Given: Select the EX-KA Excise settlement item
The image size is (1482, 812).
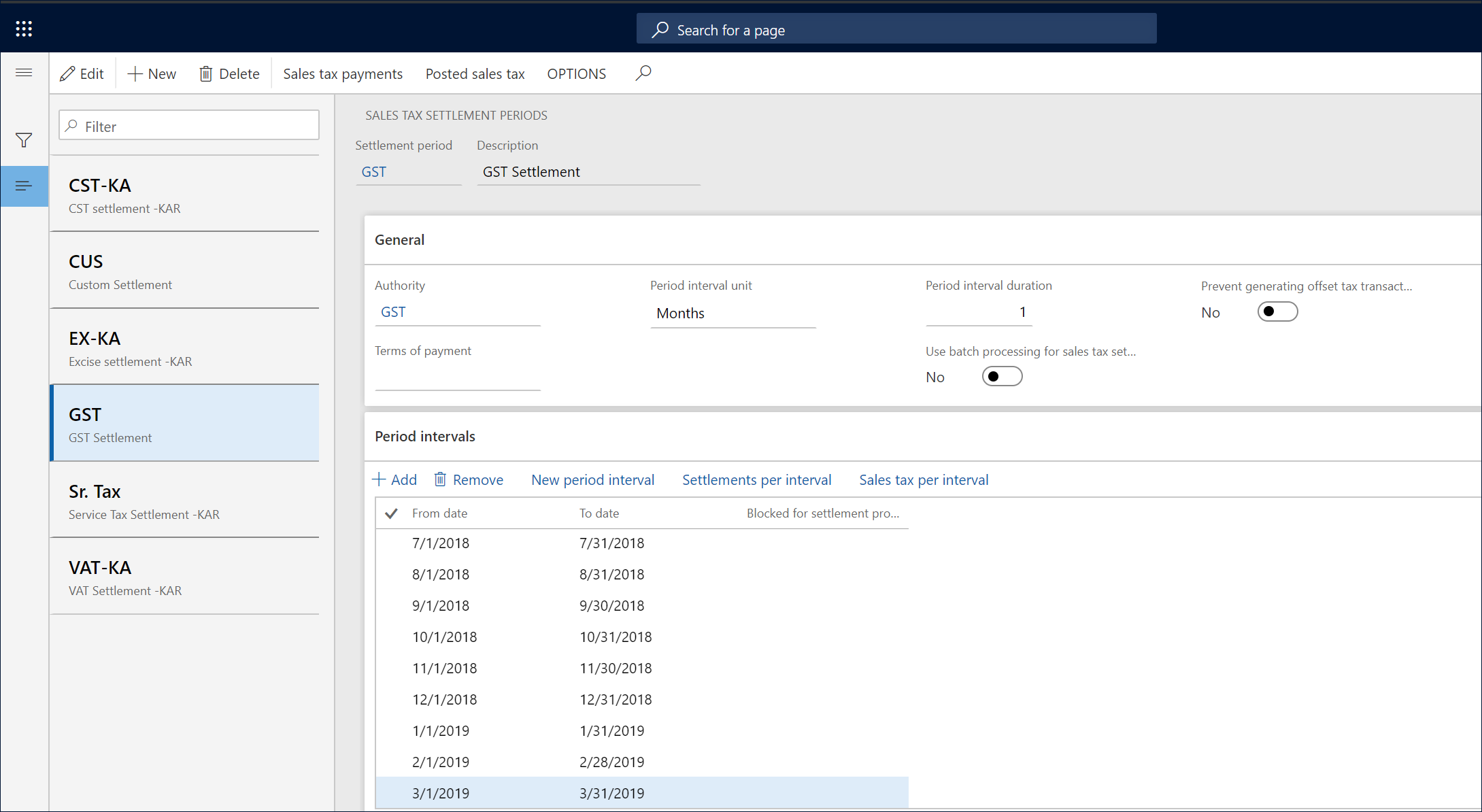Looking at the screenshot, I should (x=185, y=348).
